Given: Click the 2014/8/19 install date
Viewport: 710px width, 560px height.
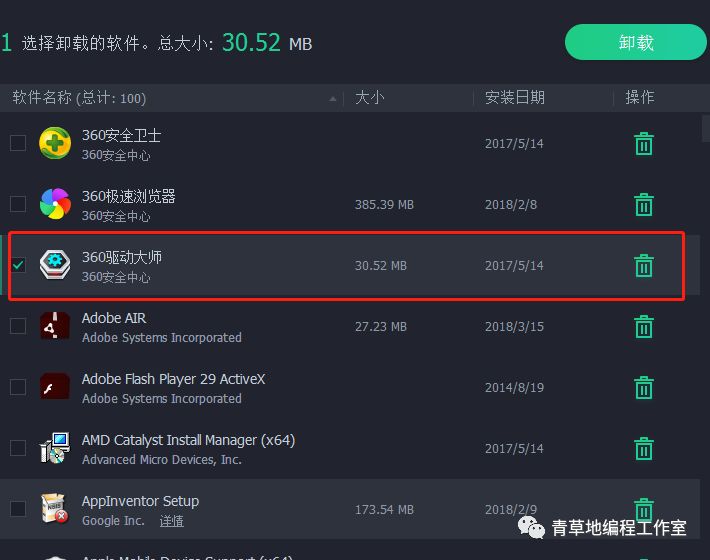Looking at the screenshot, I should pos(514,388).
